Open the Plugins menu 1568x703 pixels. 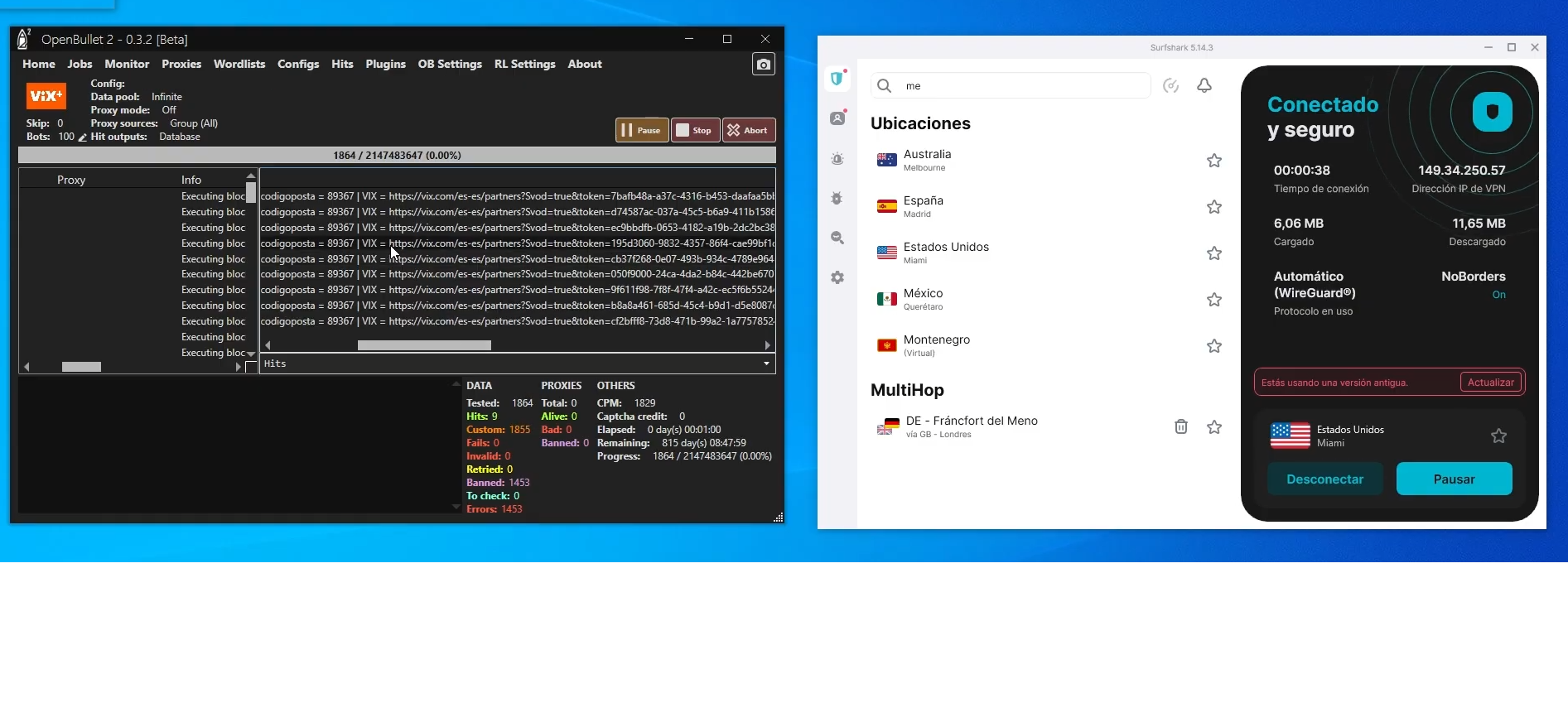point(385,64)
